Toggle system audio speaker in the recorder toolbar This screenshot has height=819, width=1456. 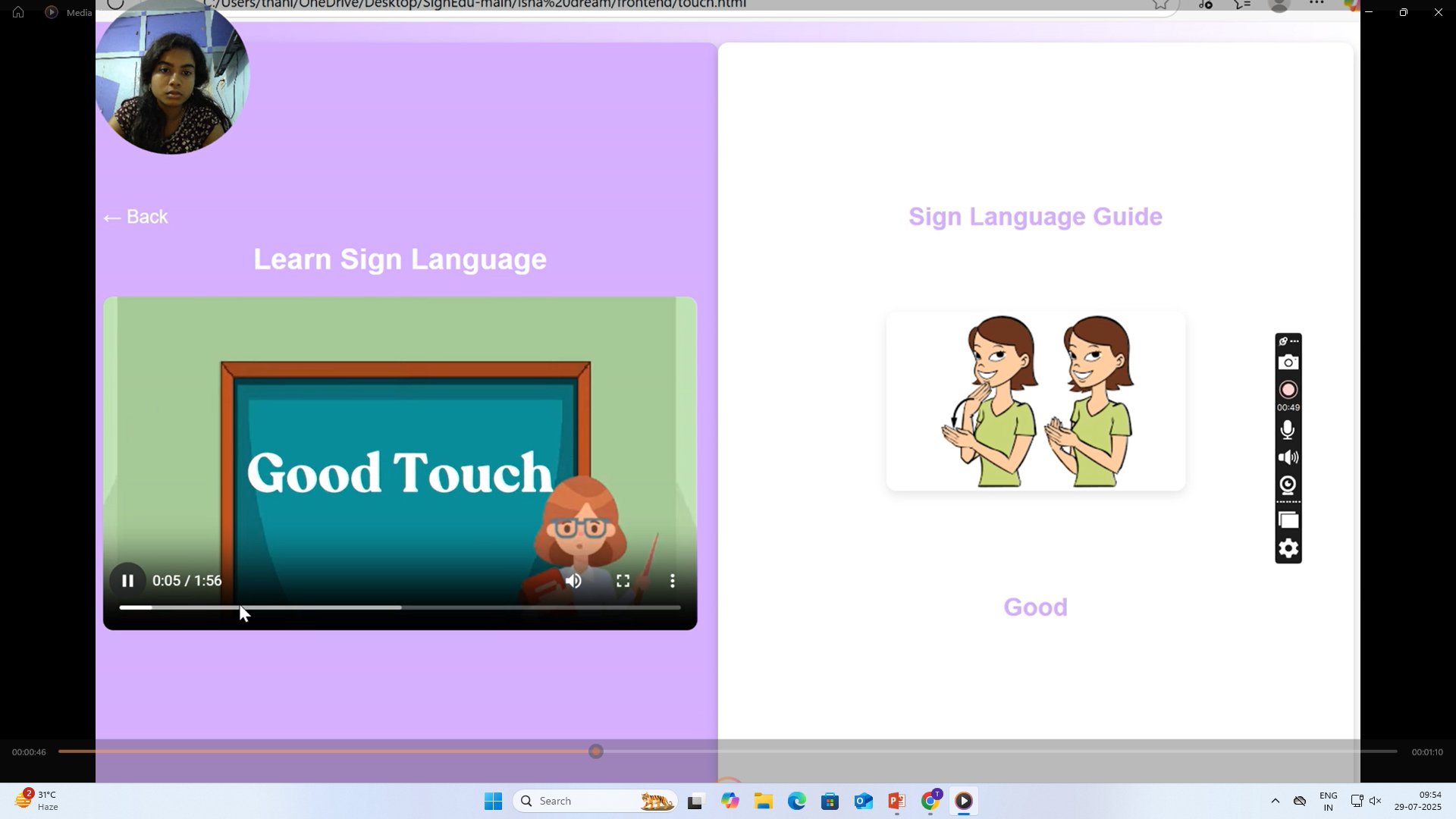(1288, 457)
